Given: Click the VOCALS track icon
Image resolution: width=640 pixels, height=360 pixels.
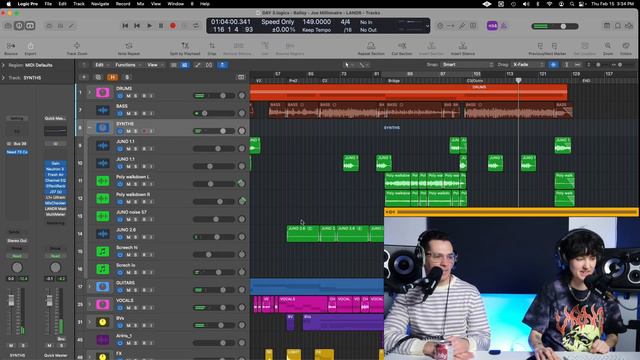Looking at the screenshot, I should [x=102, y=304].
